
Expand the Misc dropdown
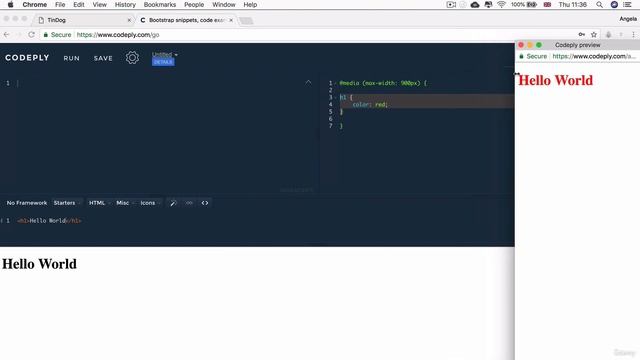(124, 203)
